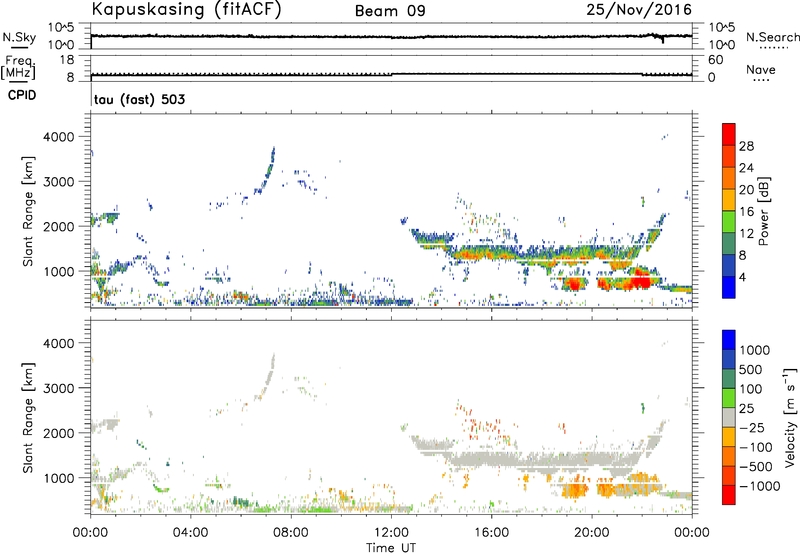The image size is (800, 554).
Task: Click the 'N.Sky' legend label
Action: [x=19, y=38]
